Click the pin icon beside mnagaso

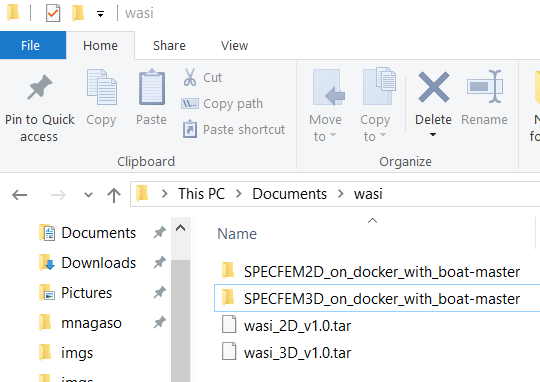pyautogui.click(x=159, y=322)
